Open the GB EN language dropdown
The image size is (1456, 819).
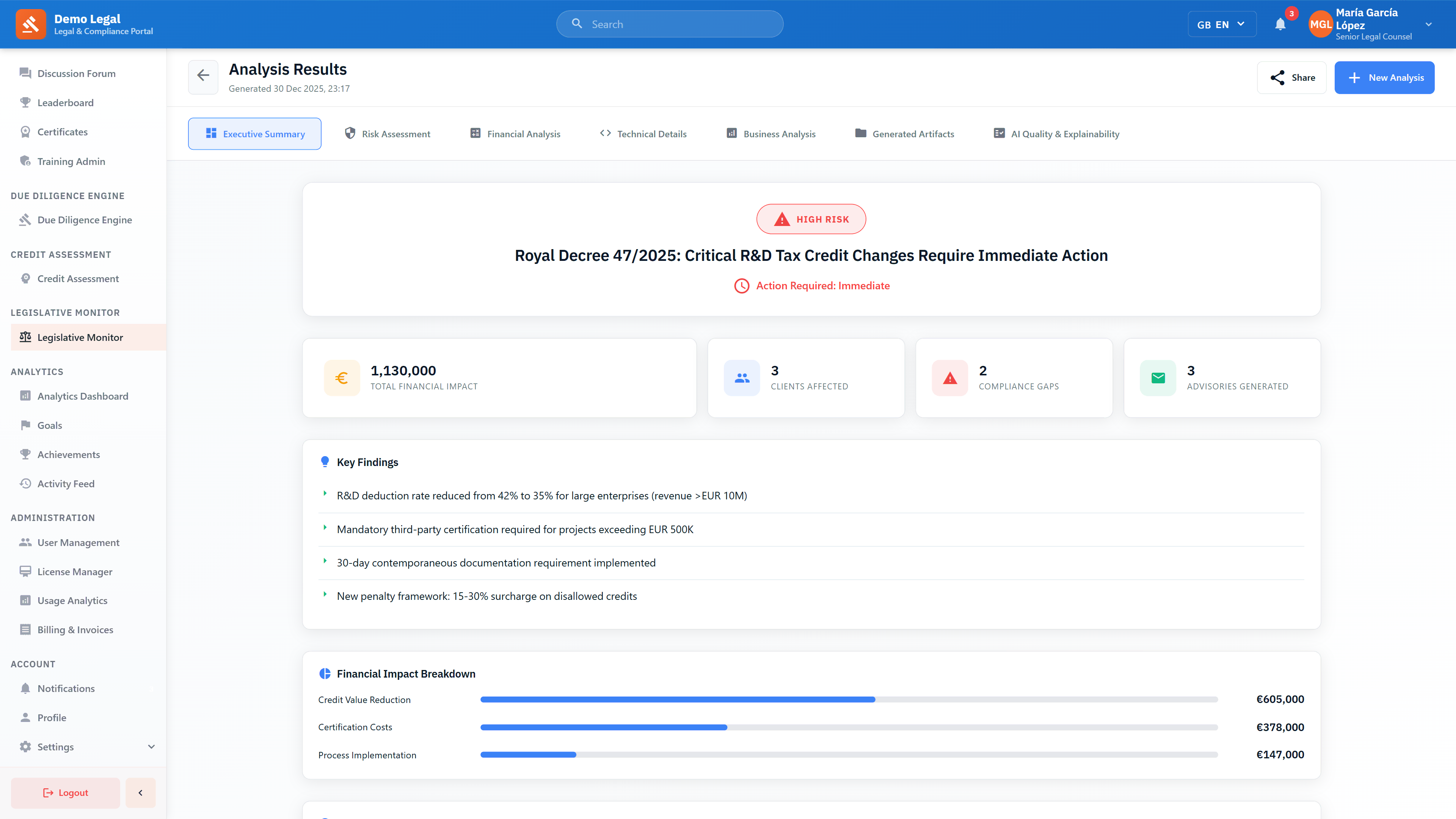click(1221, 24)
